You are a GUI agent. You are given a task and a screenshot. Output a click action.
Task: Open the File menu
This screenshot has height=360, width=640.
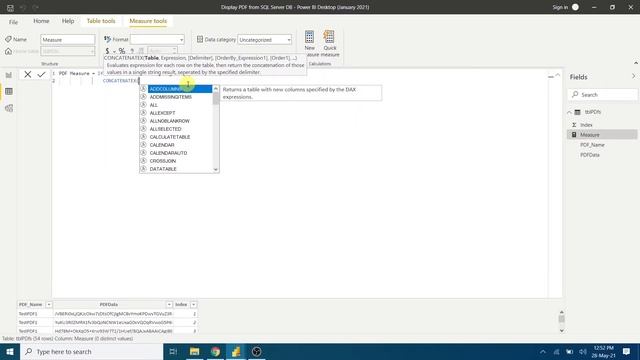(x=13, y=22)
